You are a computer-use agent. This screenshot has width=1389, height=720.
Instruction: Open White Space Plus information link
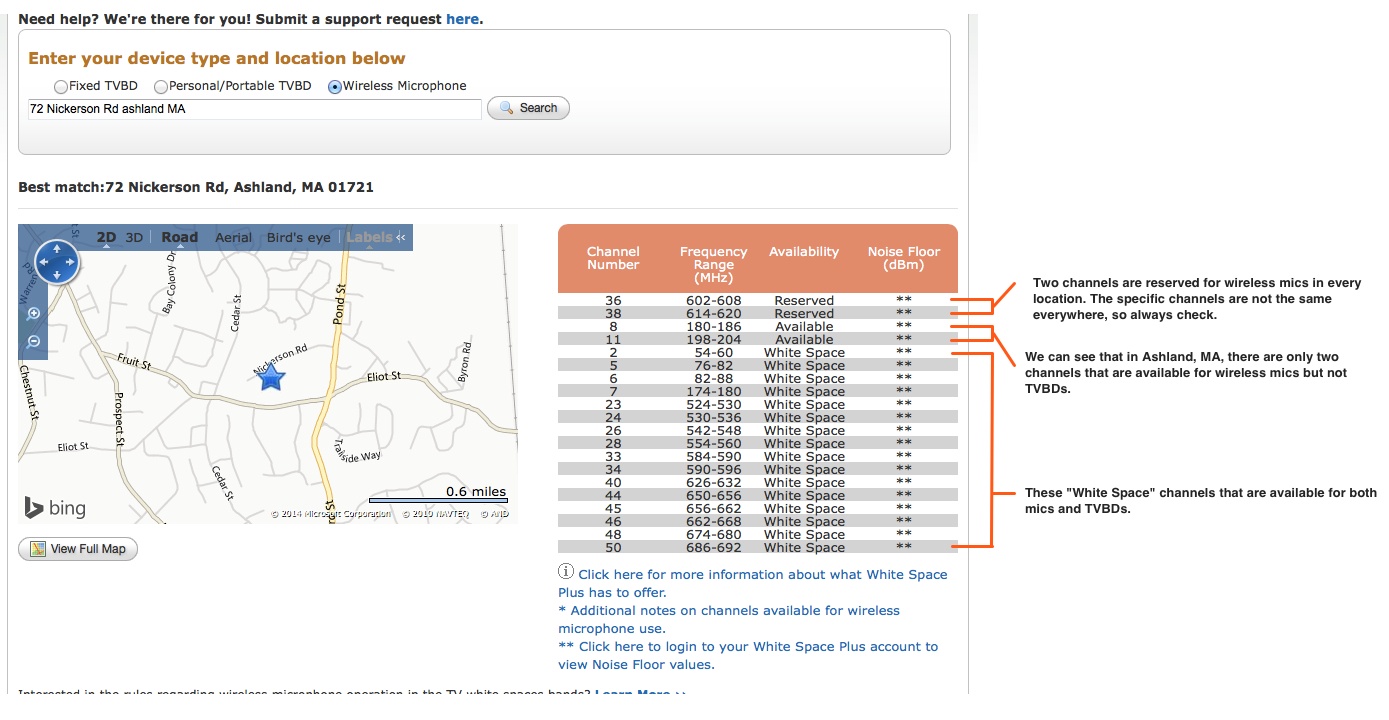(752, 583)
